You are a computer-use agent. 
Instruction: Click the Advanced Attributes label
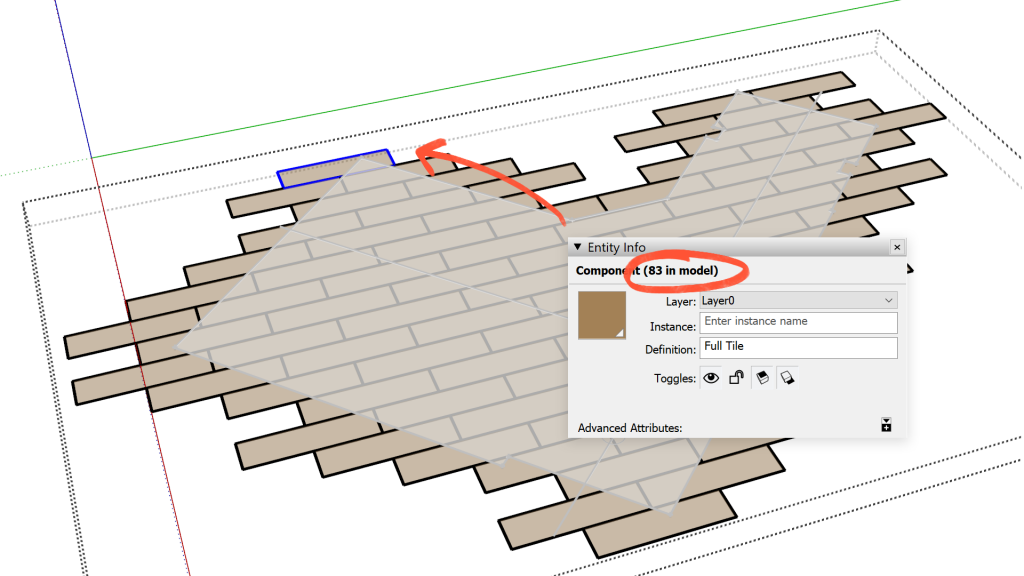[x=630, y=428]
